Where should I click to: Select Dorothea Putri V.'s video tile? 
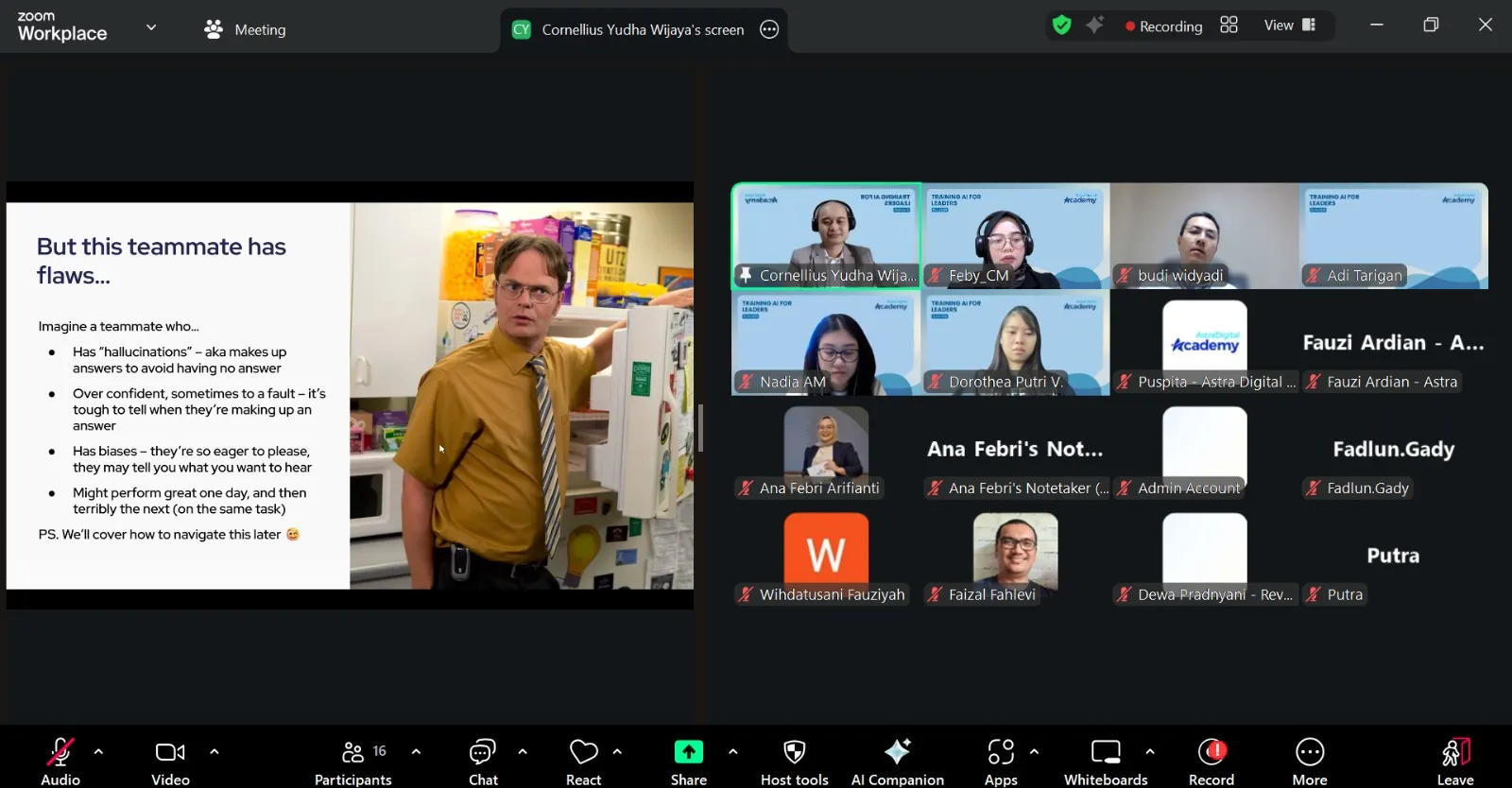tap(1016, 343)
